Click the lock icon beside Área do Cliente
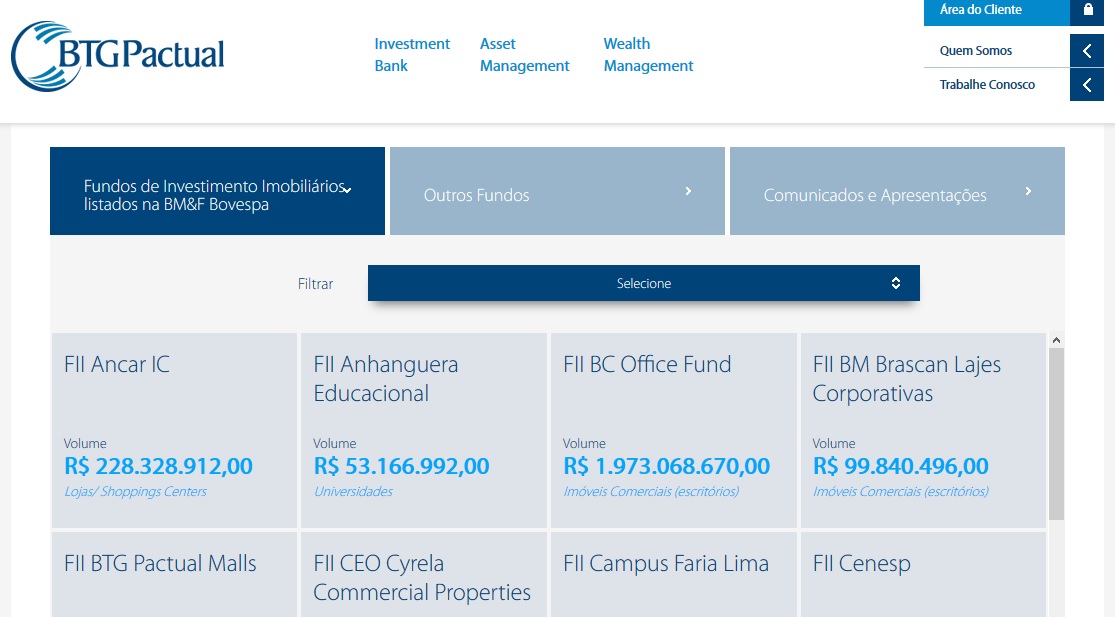1115x617 pixels. 1087,11
